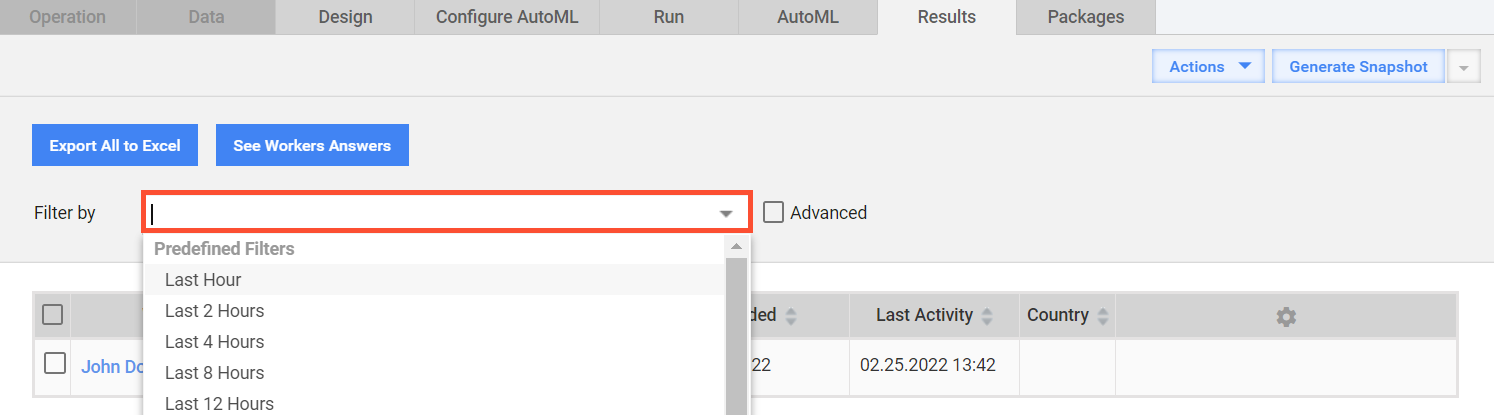Click the scrollbar up arrow in the filter list
Image resolution: width=1494 pixels, height=415 pixels.
pos(736,246)
